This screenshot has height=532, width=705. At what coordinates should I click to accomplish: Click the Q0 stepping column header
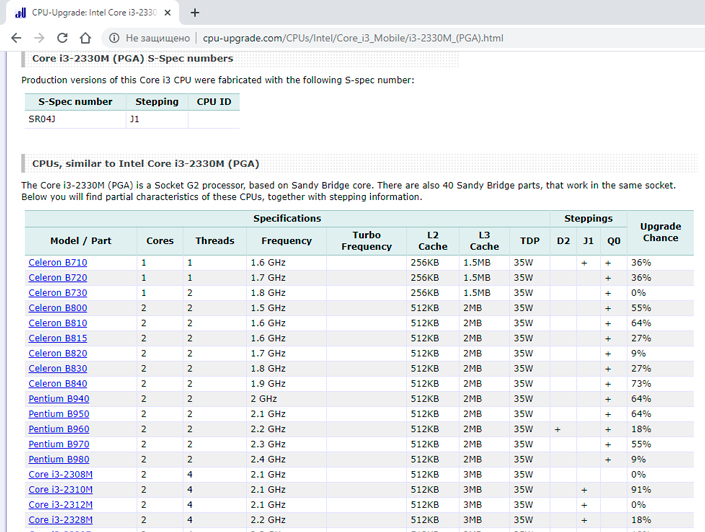pos(613,241)
